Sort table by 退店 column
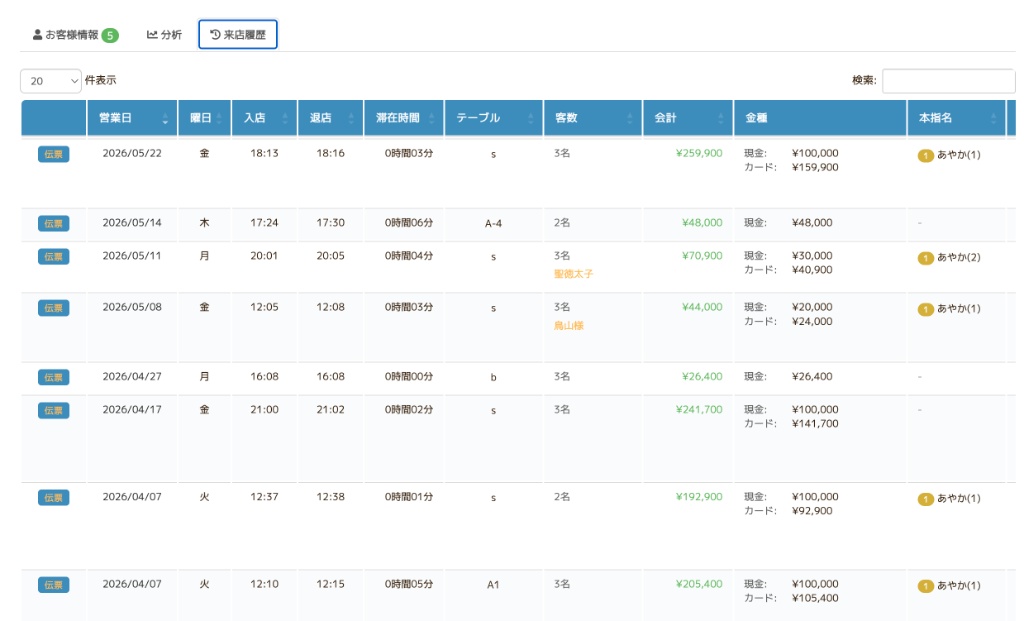 point(330,118)
